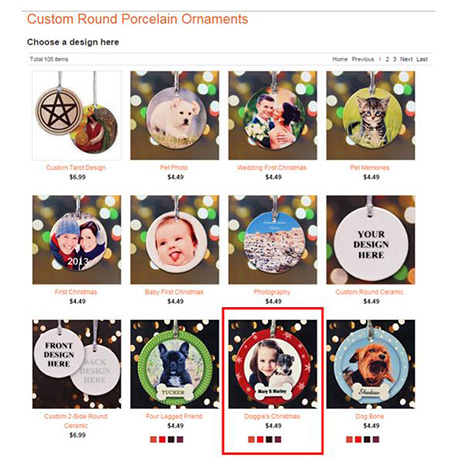The height and width of the screenshot is (476, 450).
Task: Open the Dog Bone ornament thumbnail
Action: 371,364
